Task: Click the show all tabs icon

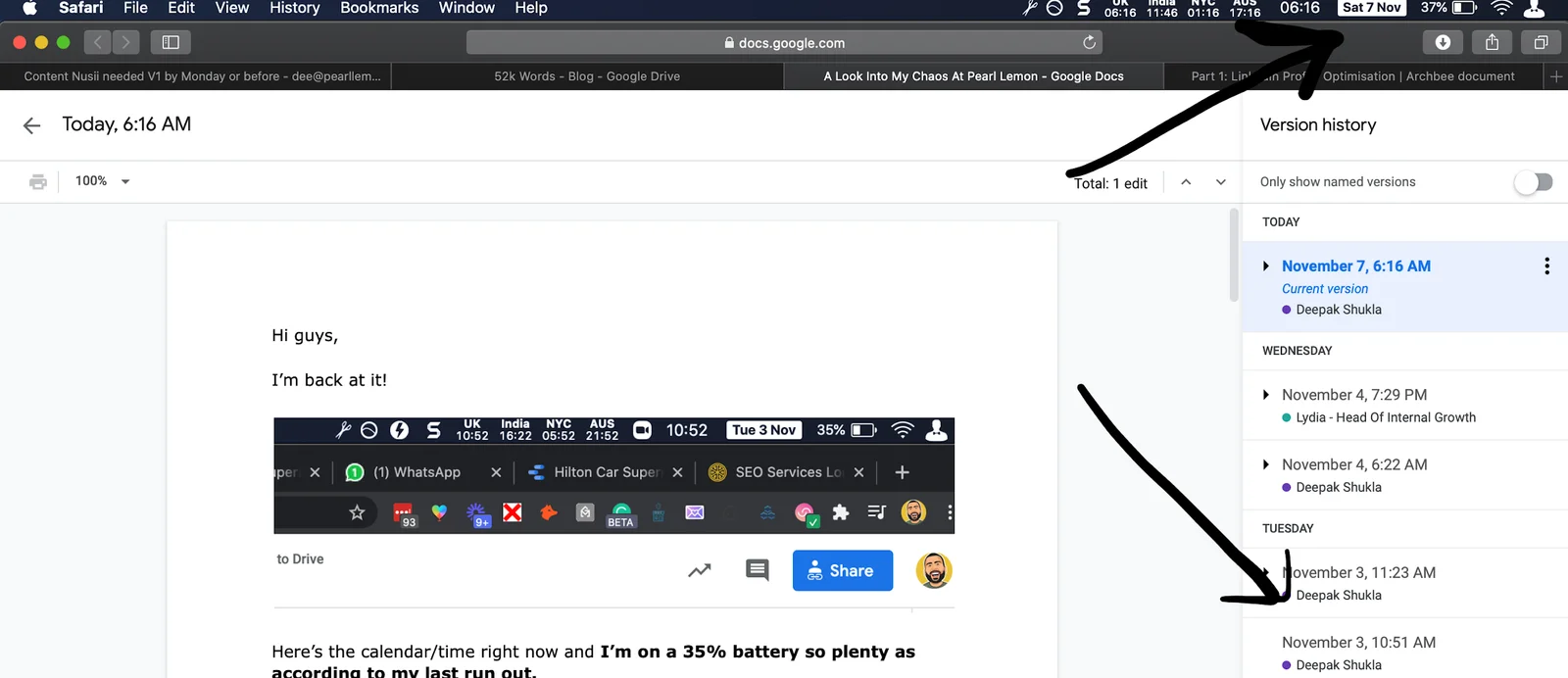Action: 1541,42
